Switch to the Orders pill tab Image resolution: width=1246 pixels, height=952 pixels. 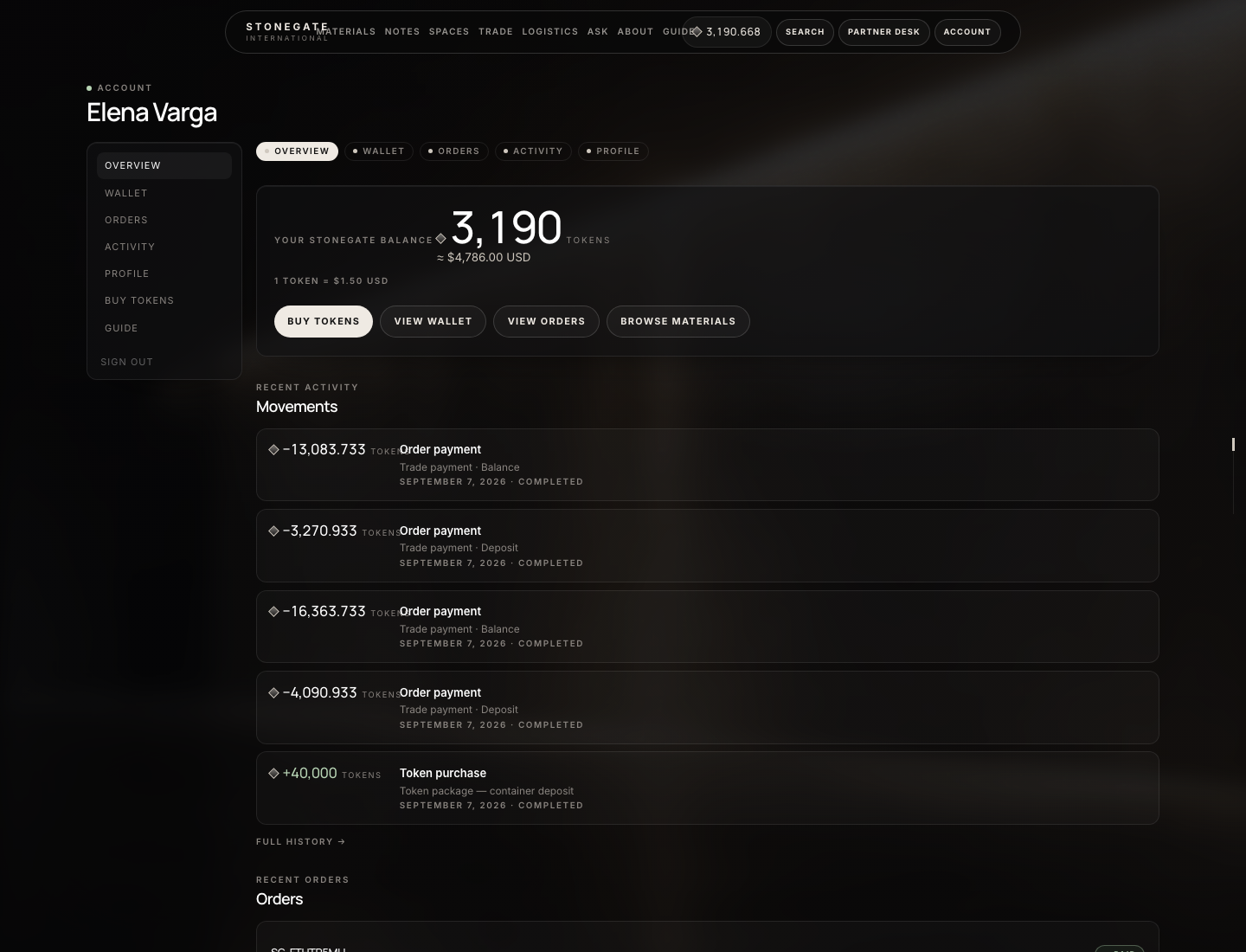(454, 151)
